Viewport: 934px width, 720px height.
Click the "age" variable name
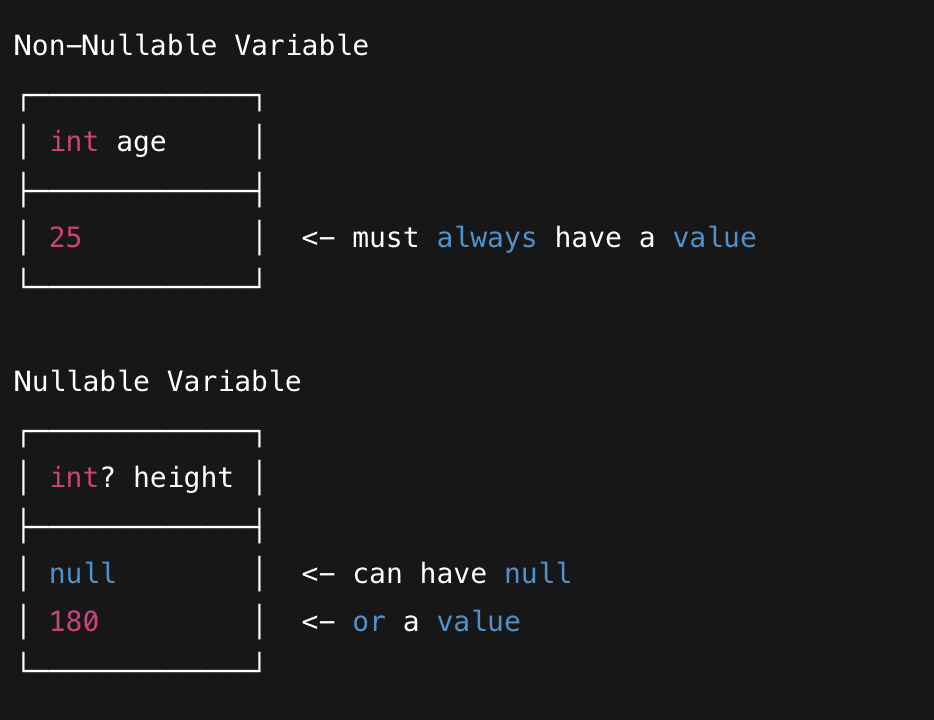(141, 143)
